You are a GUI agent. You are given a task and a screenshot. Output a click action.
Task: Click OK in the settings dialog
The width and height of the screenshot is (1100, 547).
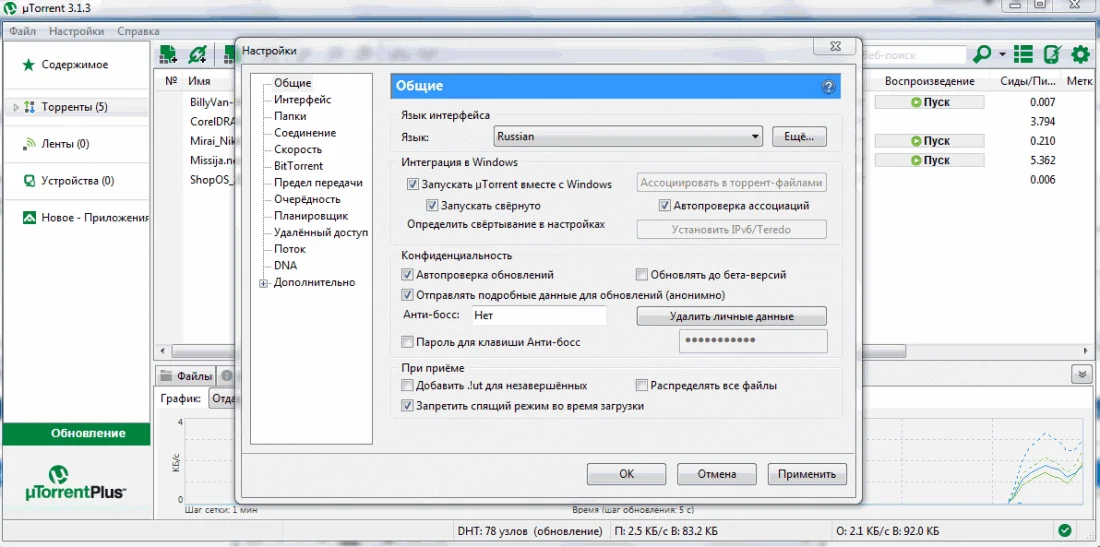pyautogui.click(x=626, y=474)
